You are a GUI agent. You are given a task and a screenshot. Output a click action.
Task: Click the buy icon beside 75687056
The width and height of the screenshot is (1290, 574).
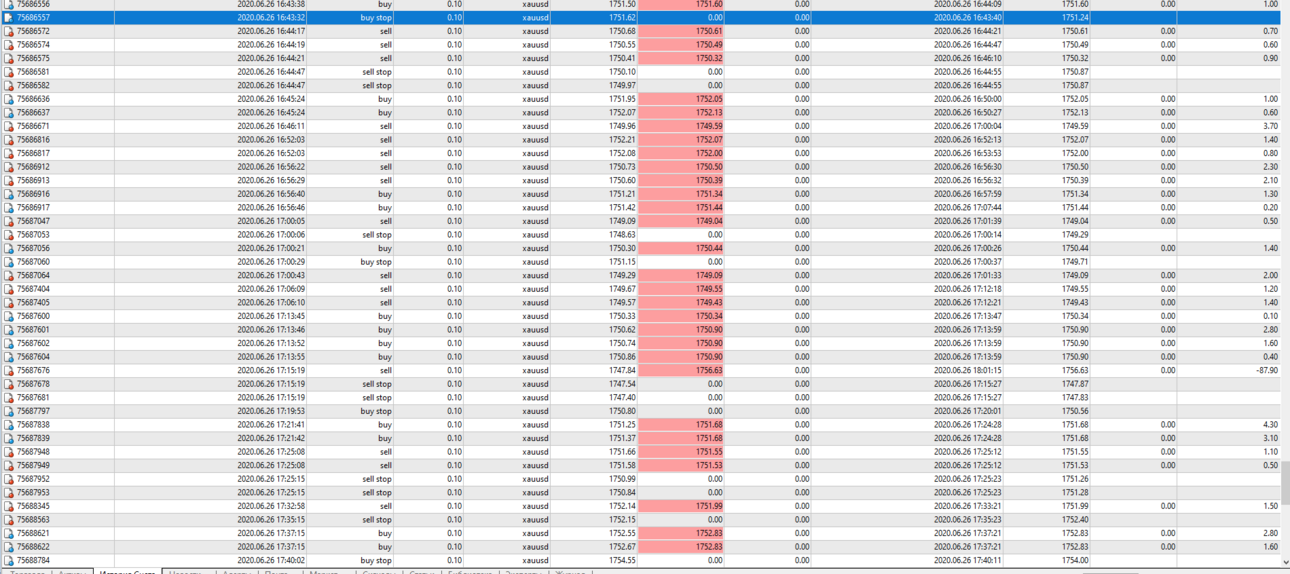pyautogui.click(x=8, y=248)
